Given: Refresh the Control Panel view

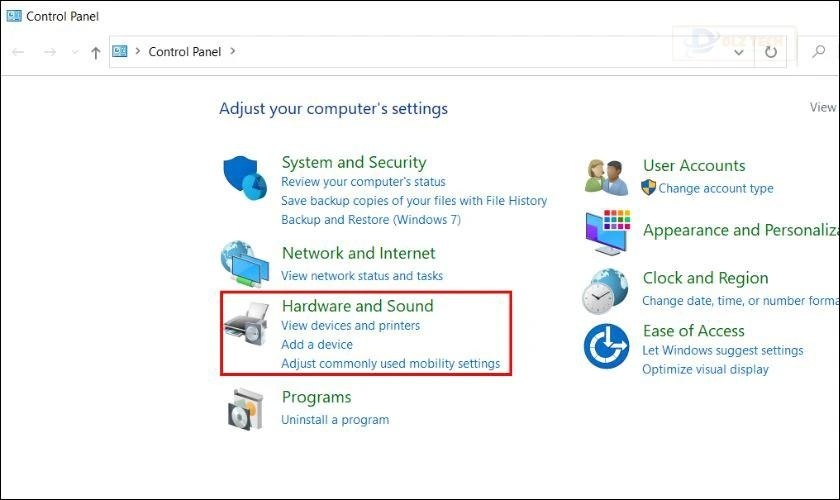Looking at the screenshot, I should (770, 52).
